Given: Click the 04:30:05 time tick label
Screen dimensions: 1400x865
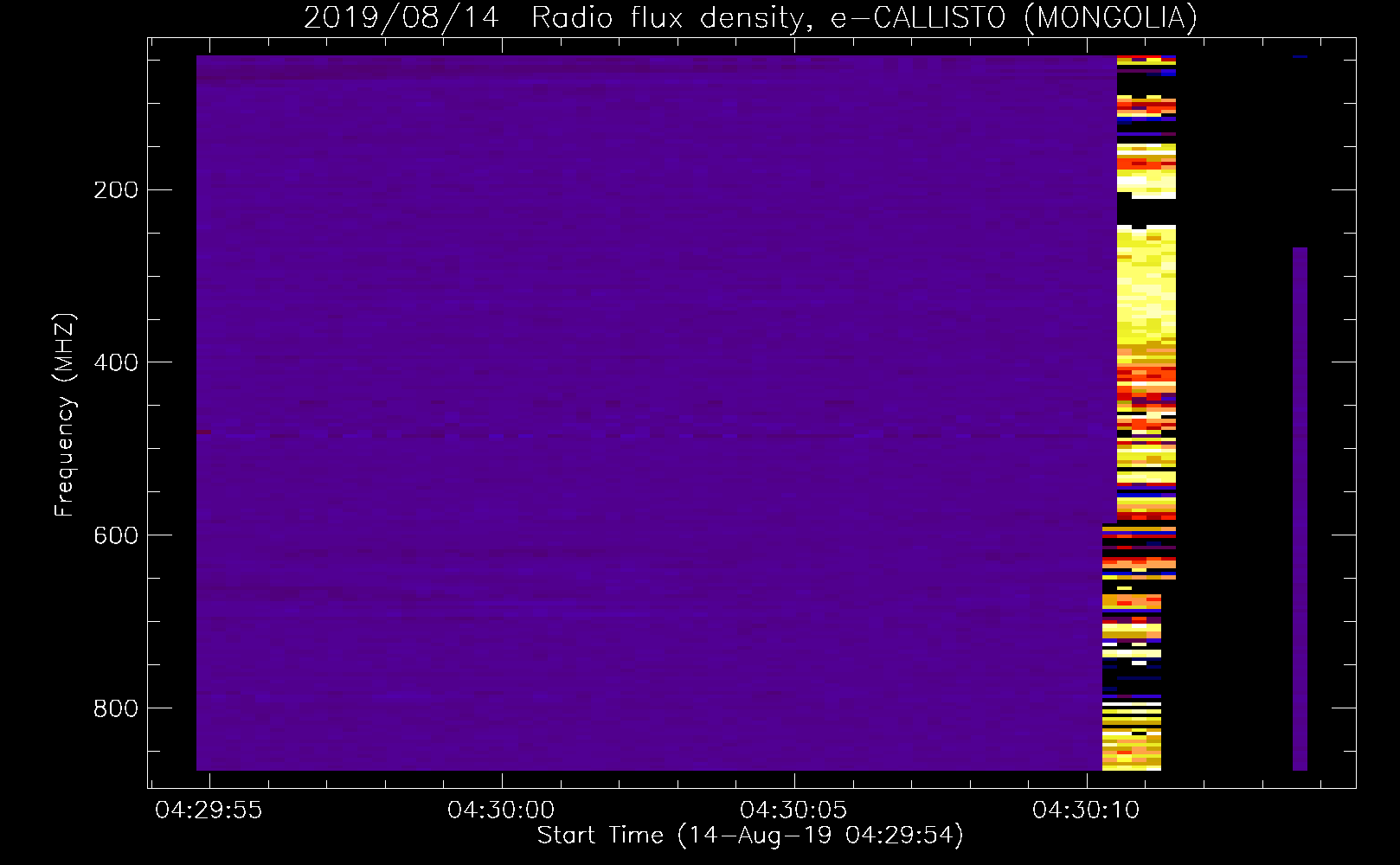Looking at the screenshot, I should [x=793, y=811].
